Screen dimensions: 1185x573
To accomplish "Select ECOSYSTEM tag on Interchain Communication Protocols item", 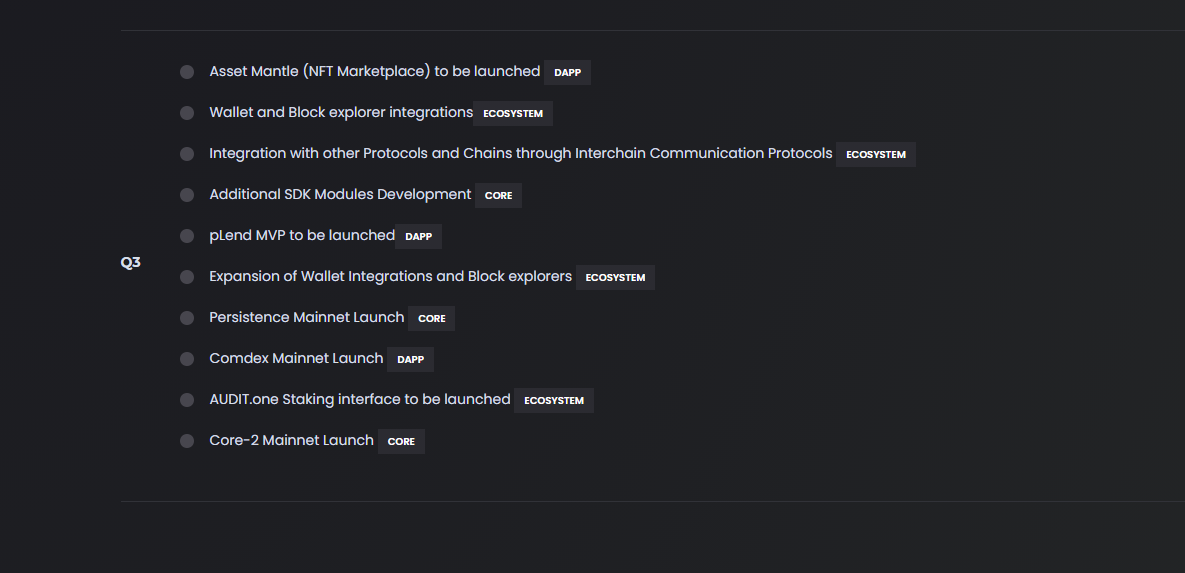I will [876, 155].
